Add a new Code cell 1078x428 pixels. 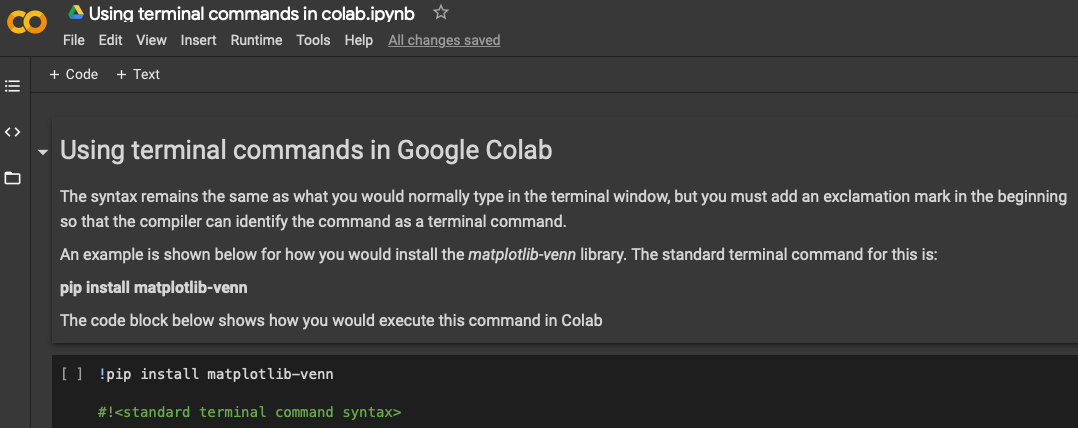[x=74, y=74]
